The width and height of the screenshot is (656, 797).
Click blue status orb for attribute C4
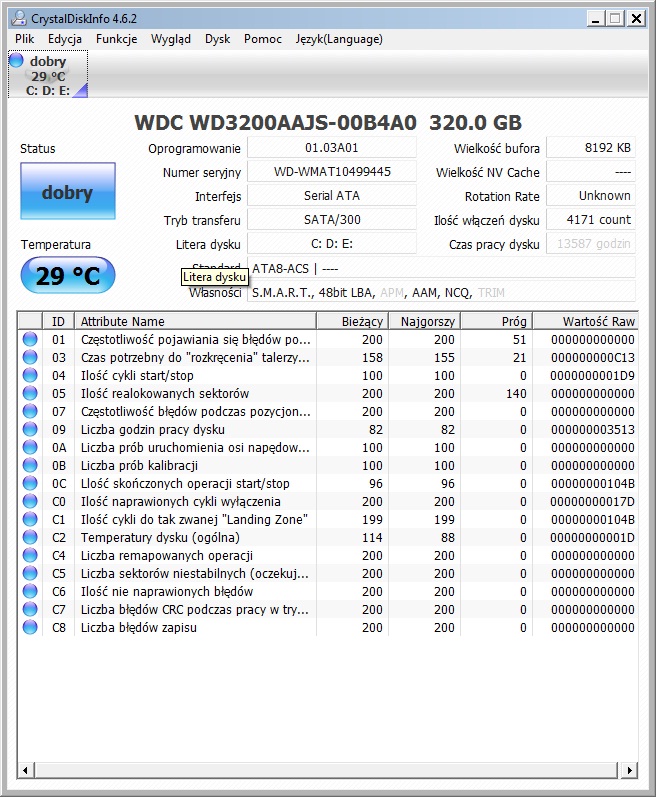pos(30,555)
